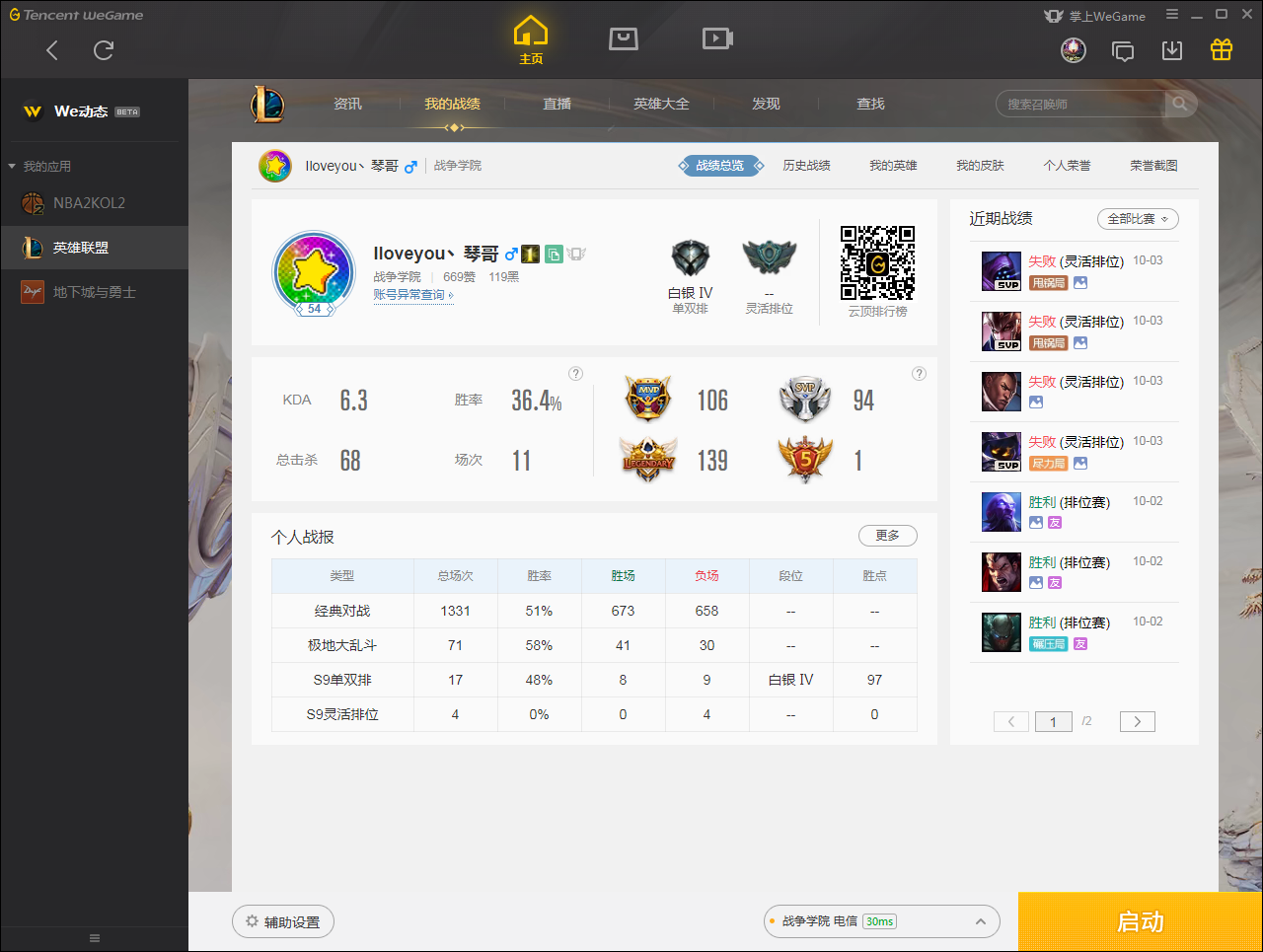Click the SVP badge icon

pos(805,398)
